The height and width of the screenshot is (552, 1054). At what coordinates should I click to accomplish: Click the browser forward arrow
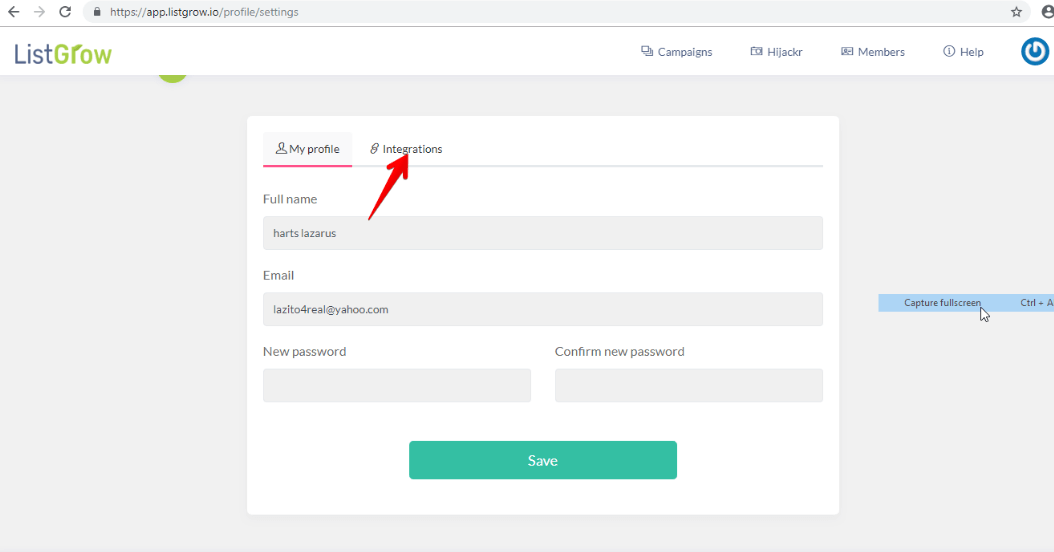pos(39,12)
